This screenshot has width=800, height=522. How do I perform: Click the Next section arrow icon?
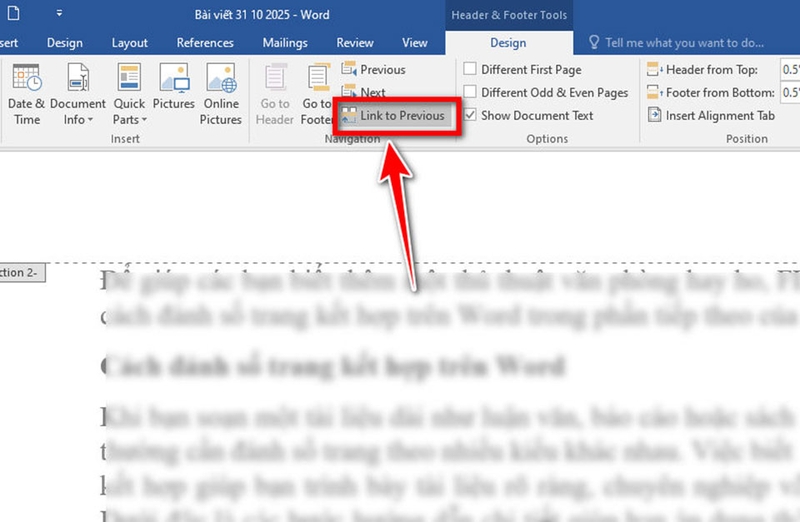(349, 91)
